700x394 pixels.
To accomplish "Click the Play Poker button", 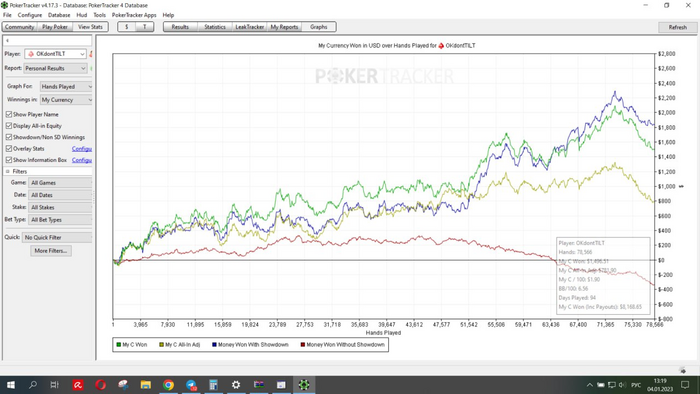I will [x=55, y=27].
